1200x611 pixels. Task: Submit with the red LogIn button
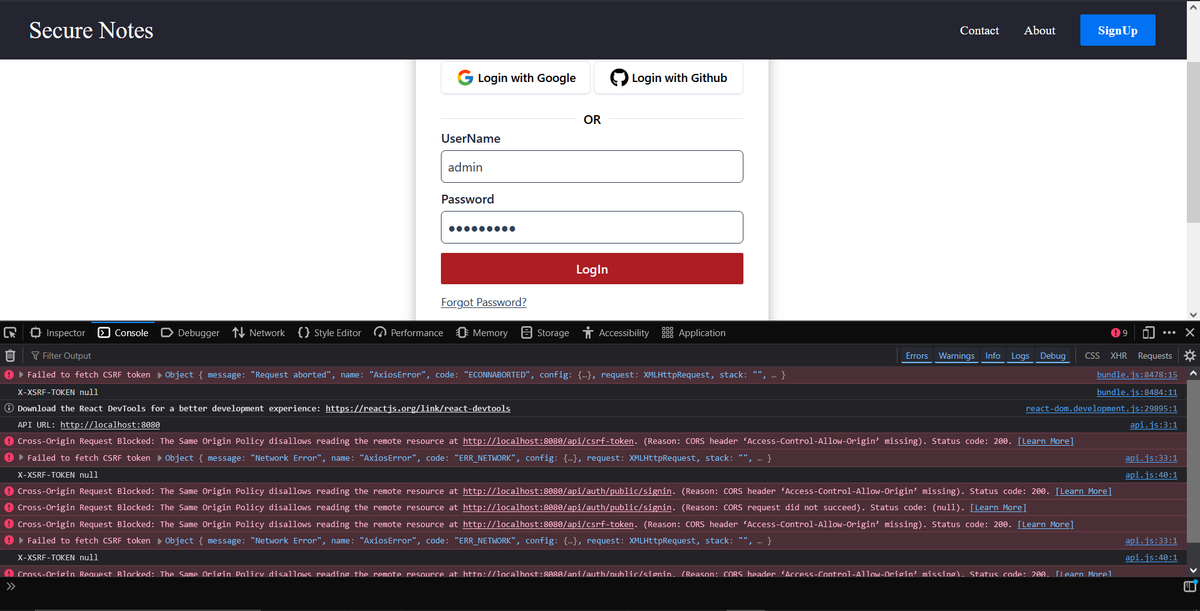pyautogui.click(x=592, y=269)
